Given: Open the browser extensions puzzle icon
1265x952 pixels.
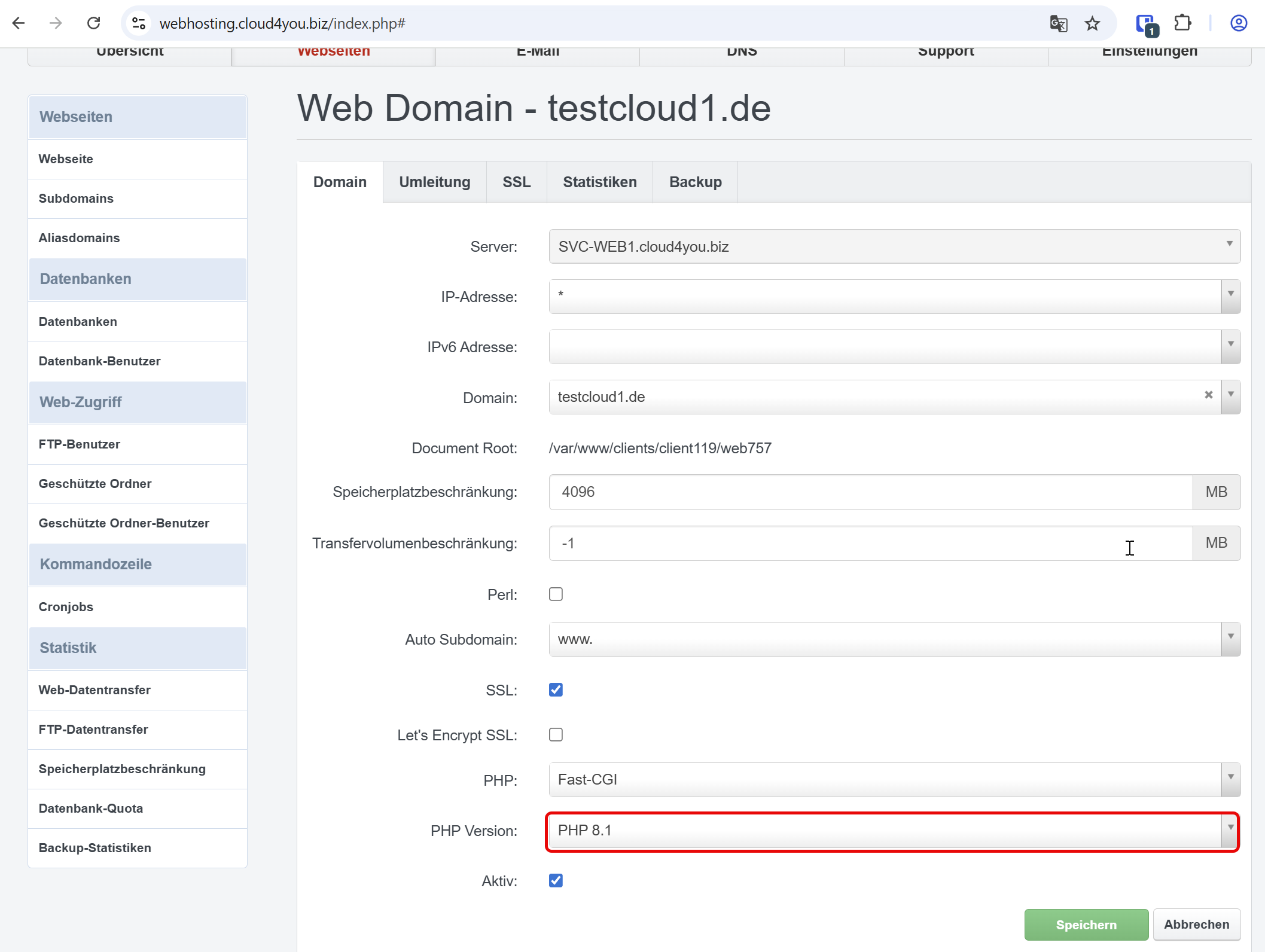Looking at the screenshot, I should coord(1182,23).
